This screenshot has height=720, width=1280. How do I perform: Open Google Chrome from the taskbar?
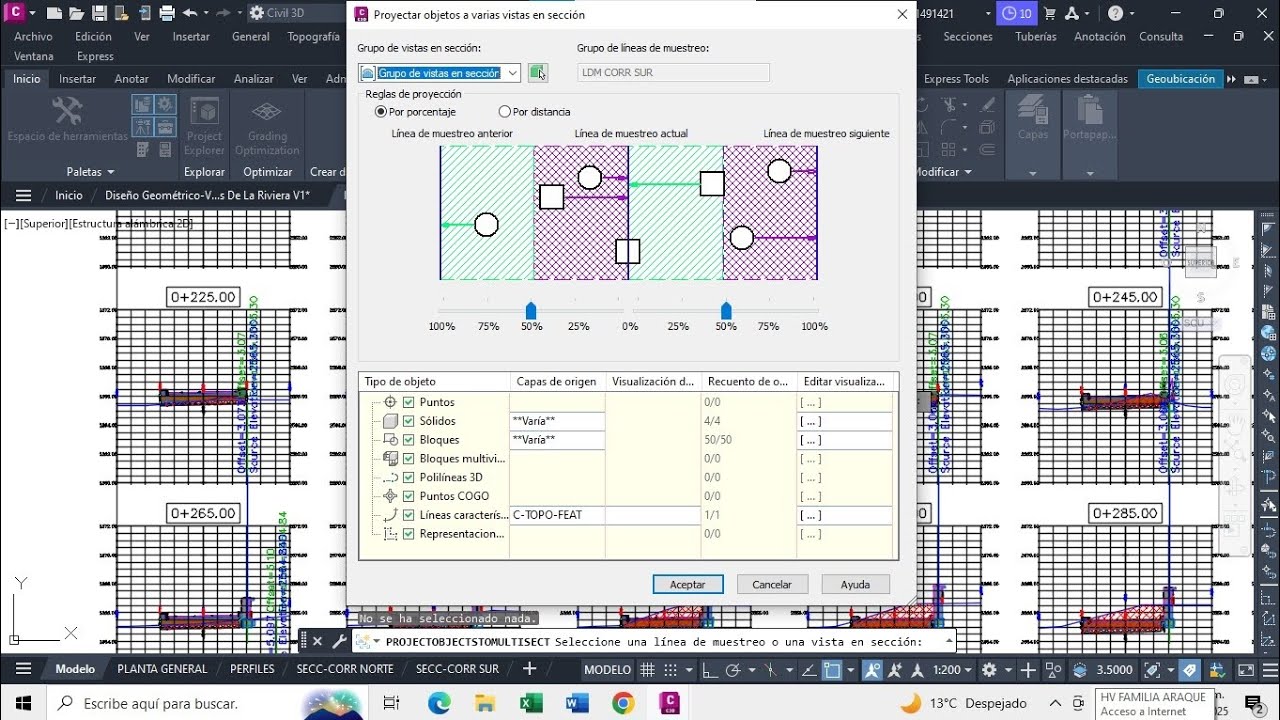[623, 703]
